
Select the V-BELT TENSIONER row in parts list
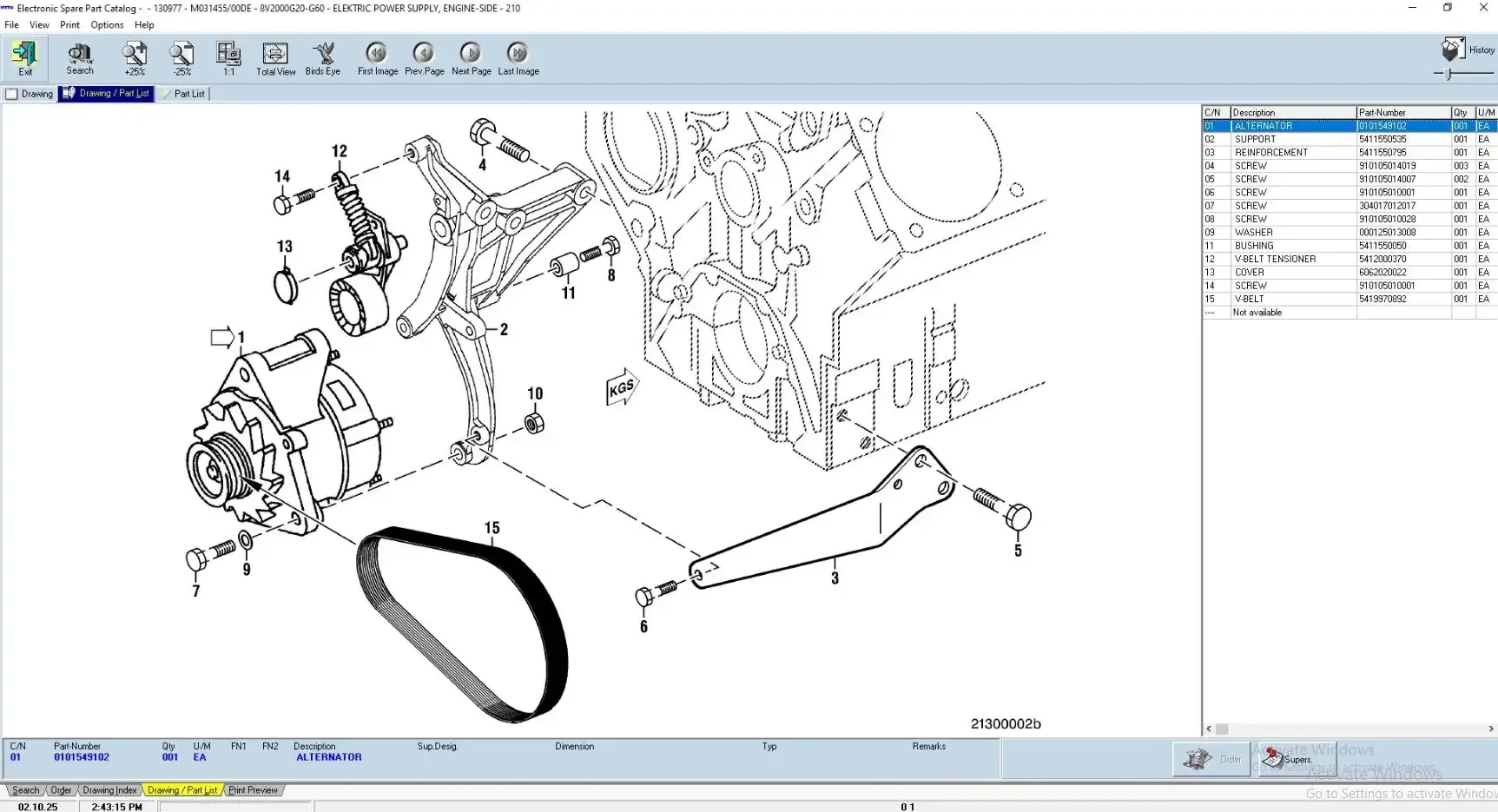click(1277, 259)
